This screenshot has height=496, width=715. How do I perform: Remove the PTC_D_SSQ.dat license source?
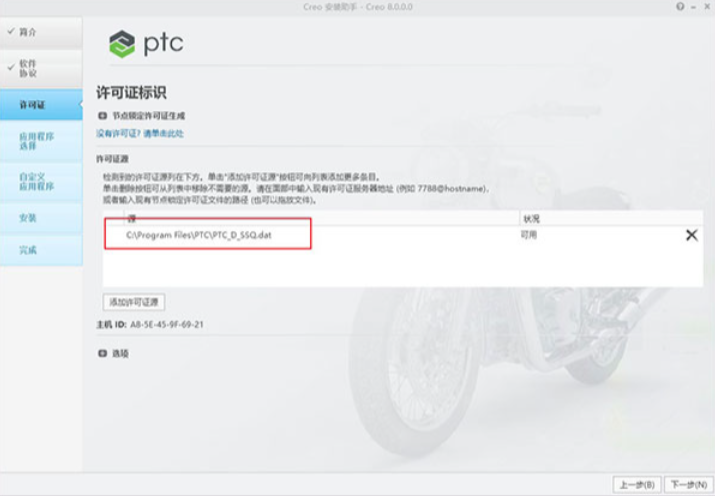coord(691,235)
